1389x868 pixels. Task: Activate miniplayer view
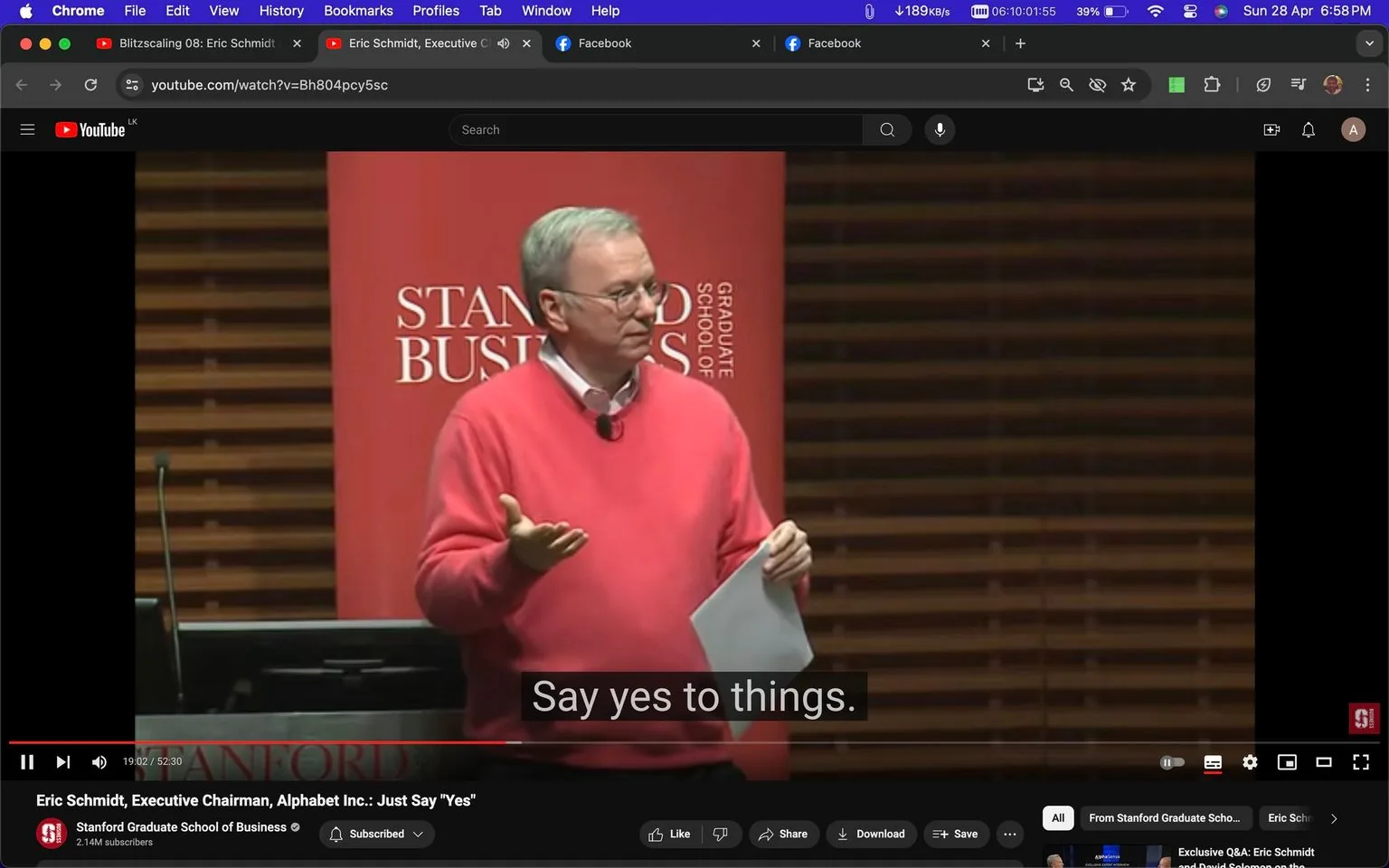1286,762
